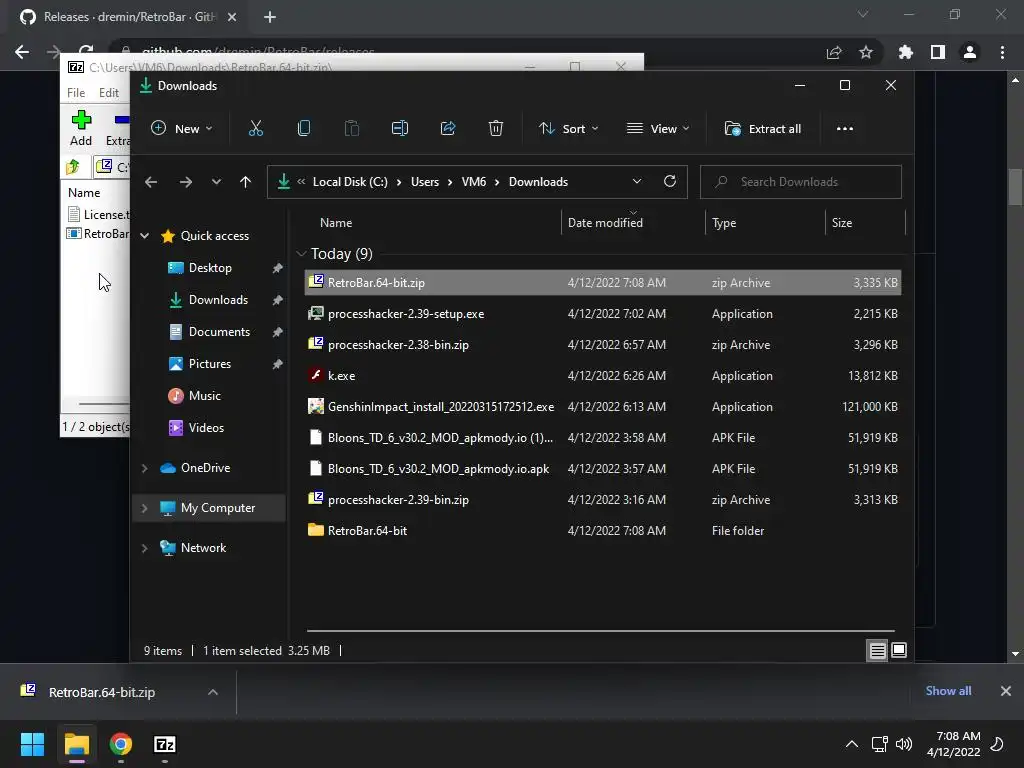Click the Explorer back arrow
This screenshot has height=768, width=1024.
151,182
